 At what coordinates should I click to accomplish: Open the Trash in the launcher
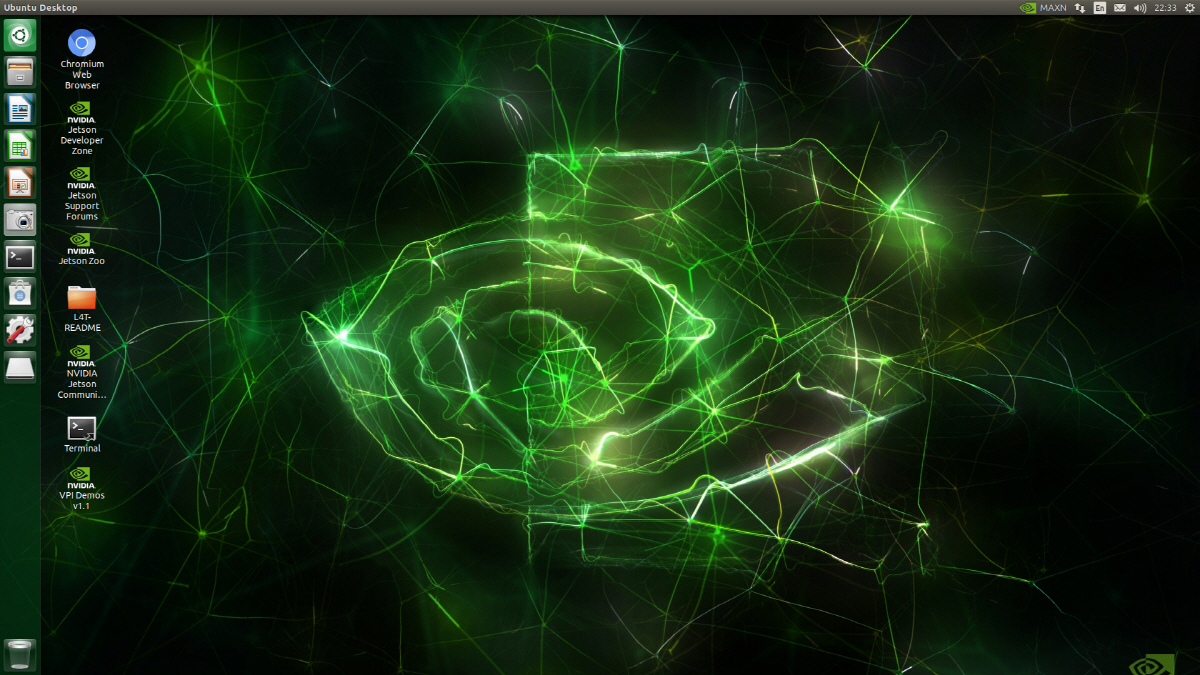20,655
